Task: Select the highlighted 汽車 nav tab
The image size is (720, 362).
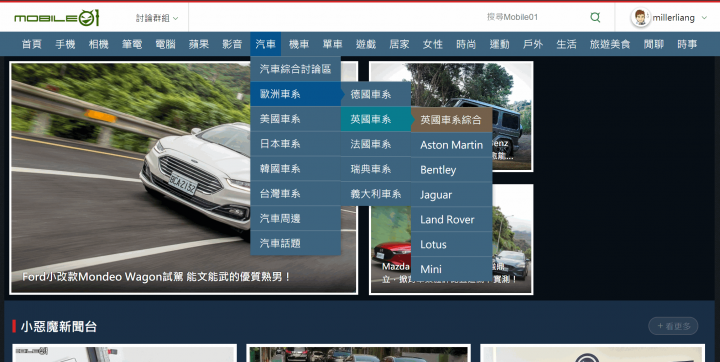Action: click(x=265, y=44)
